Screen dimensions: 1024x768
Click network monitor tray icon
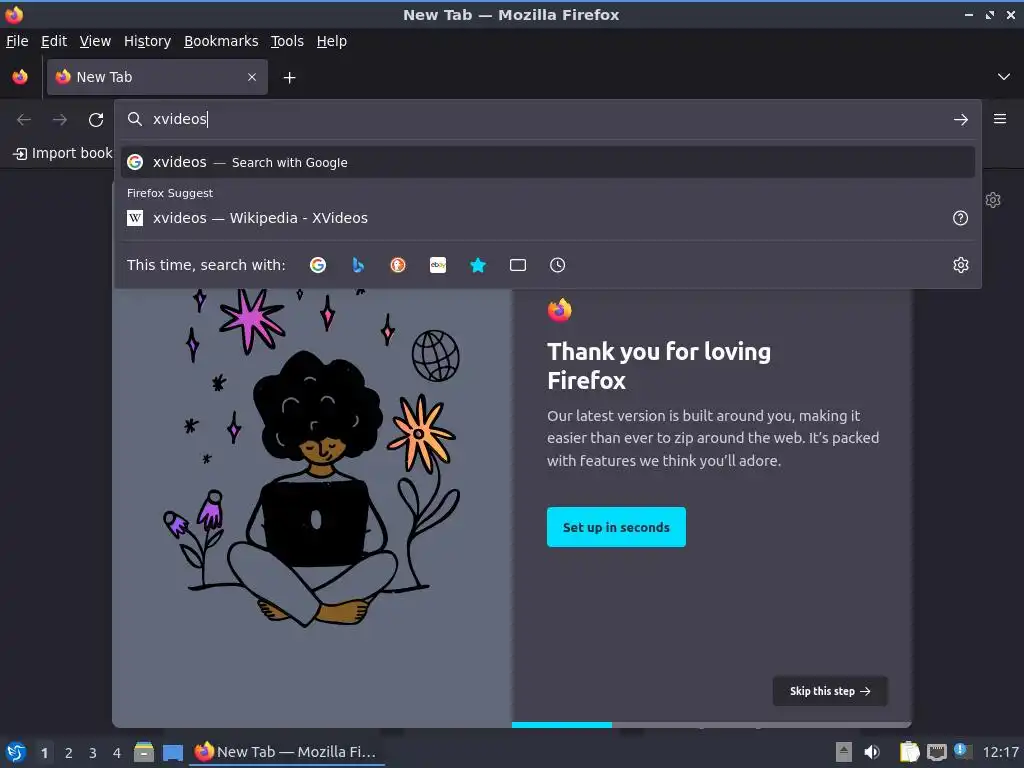pos(936,752)
